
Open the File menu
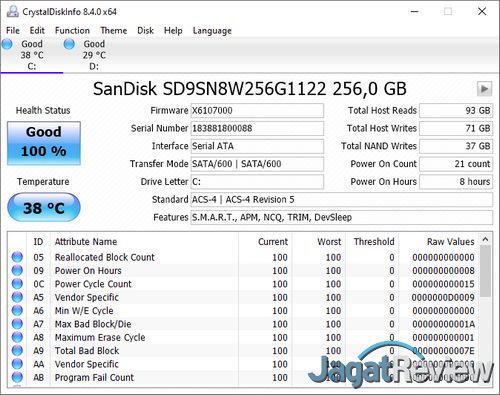pos(13,31)
